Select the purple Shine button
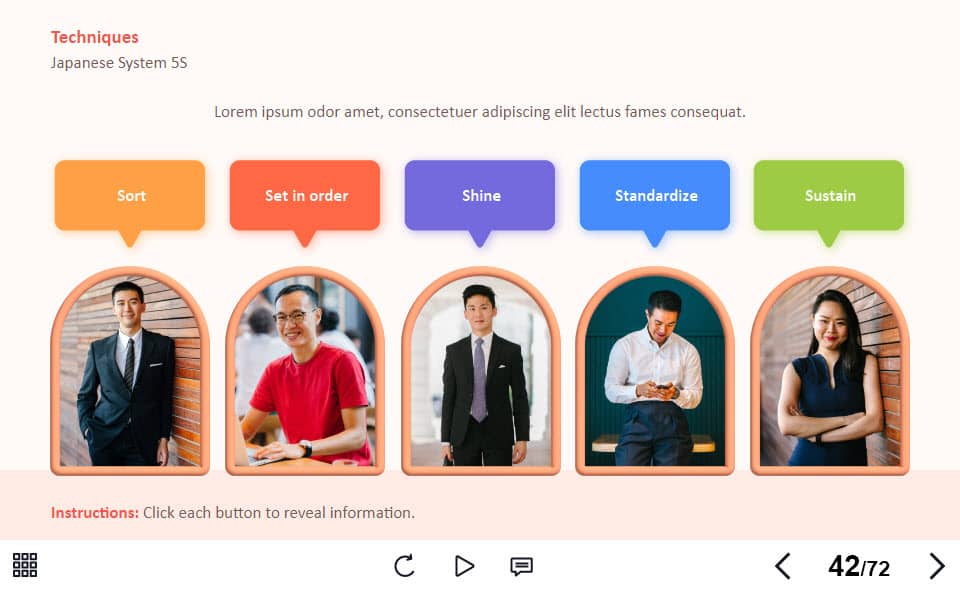 pos(480,196)
